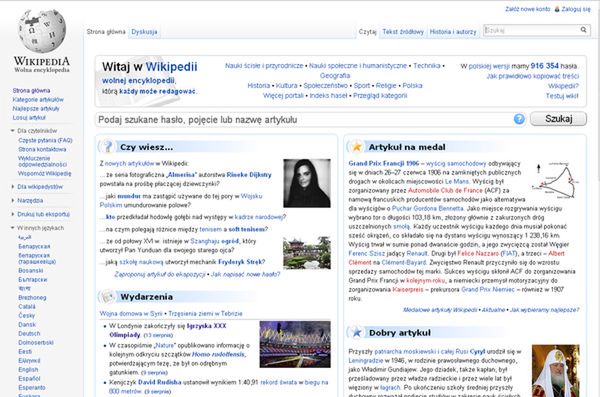The height and width of the screenshot is (397, 600).
Task: Switch to the Strona główna tab
Action: [106, 32]
